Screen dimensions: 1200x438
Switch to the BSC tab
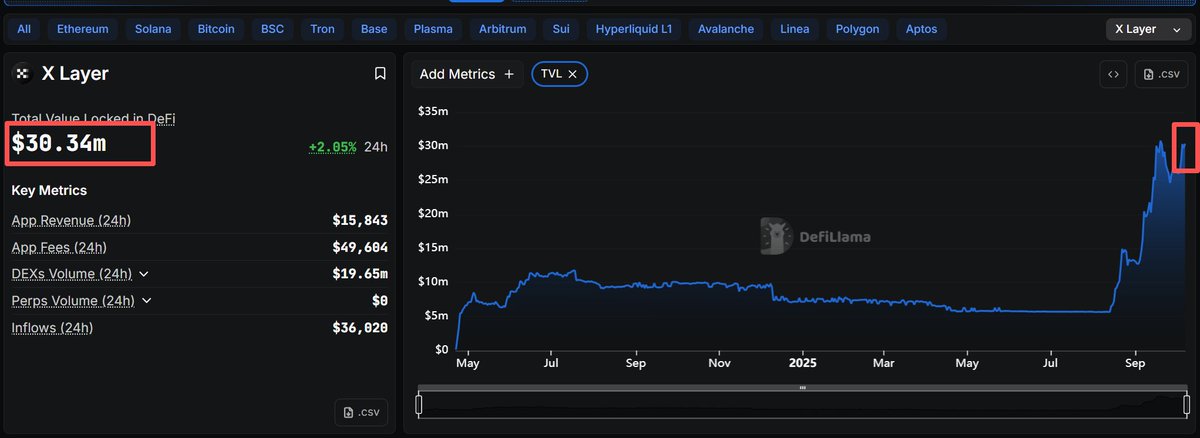click(x=273, y=29)
